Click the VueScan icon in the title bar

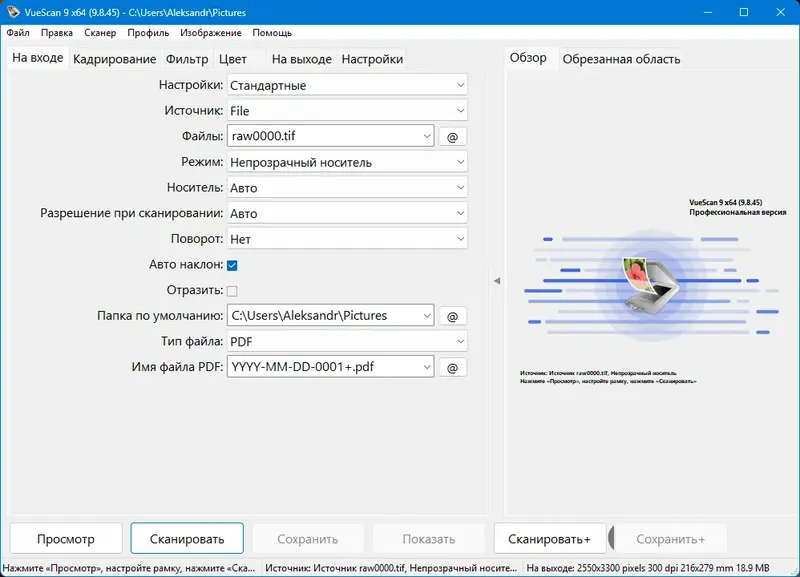click(x=13, y=13)
